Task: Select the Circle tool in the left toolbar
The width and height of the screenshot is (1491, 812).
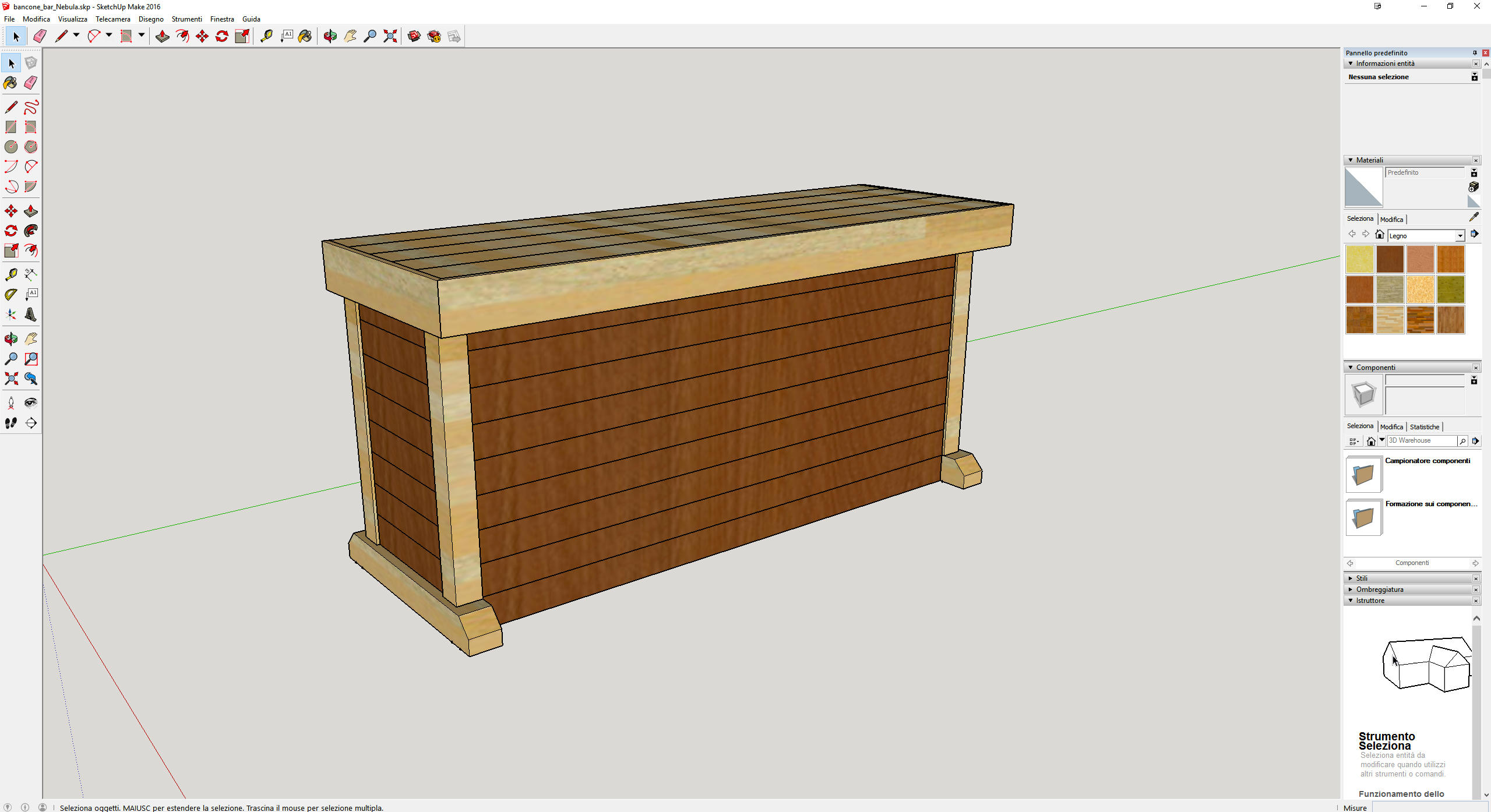Action: (11, 147)
